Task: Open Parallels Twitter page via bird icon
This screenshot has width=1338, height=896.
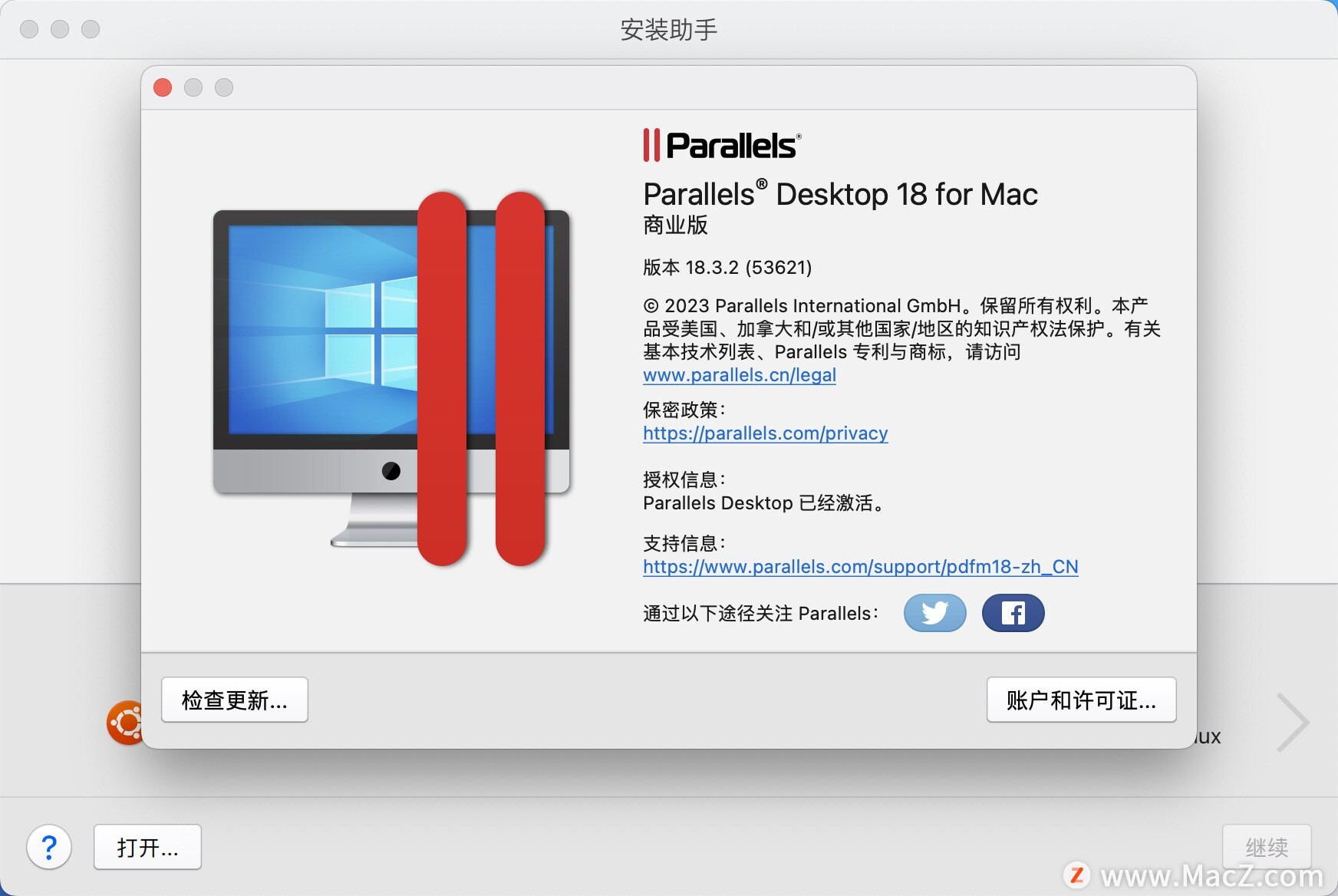Action: 934,613
